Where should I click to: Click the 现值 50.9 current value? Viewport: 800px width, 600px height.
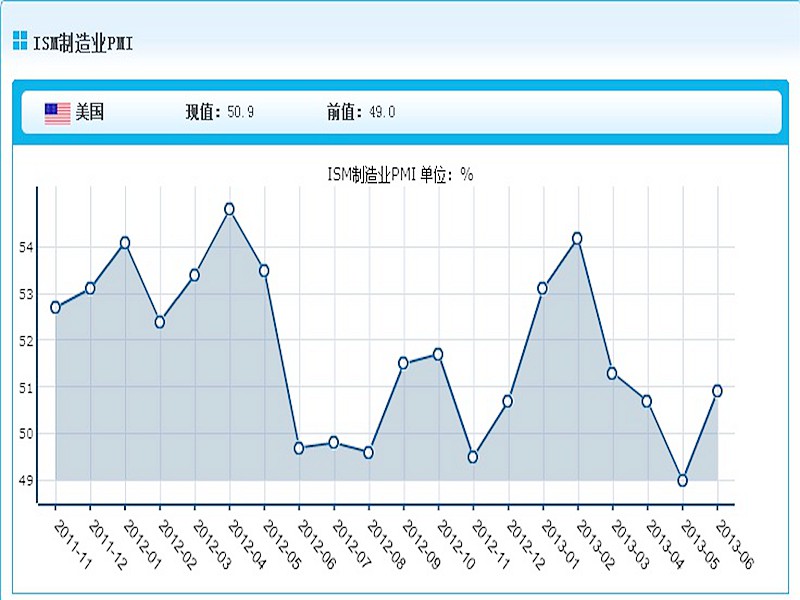(x=219, y=112)
